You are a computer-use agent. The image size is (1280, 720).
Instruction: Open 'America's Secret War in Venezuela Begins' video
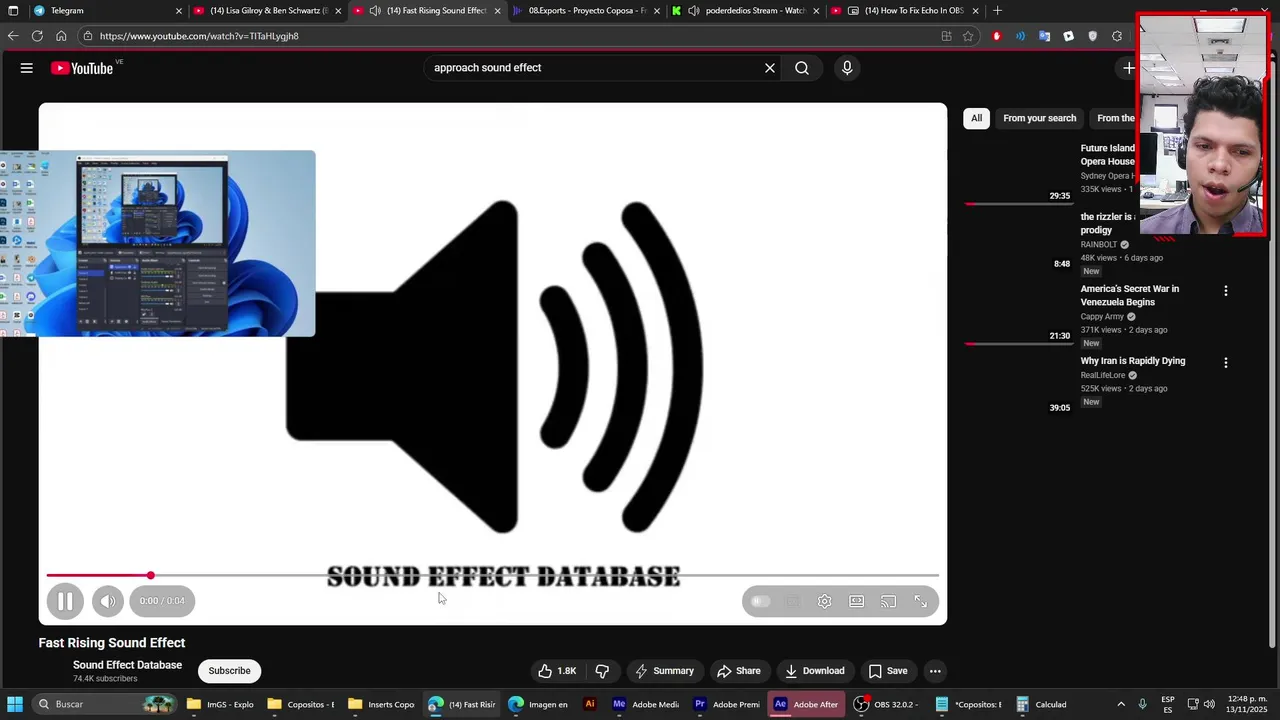tap(1129, 295)
